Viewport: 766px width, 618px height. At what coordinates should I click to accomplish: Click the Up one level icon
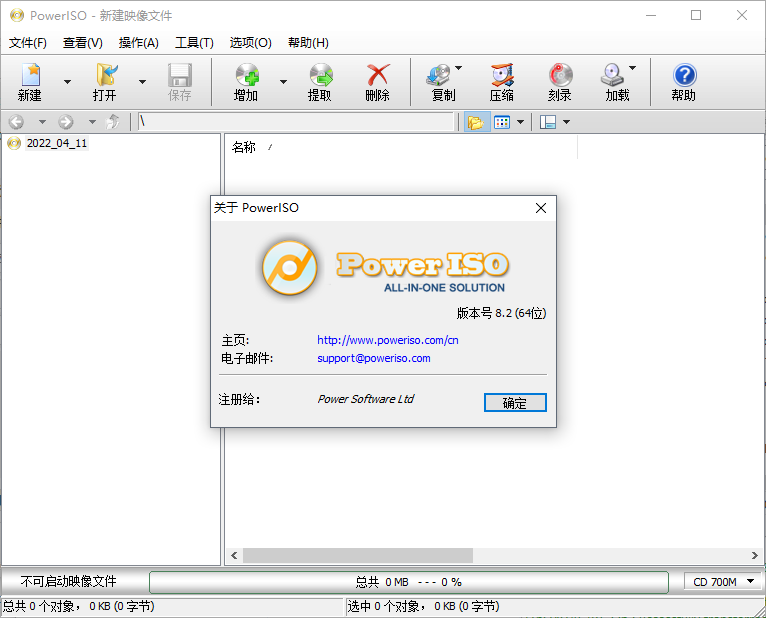[113, 122]
